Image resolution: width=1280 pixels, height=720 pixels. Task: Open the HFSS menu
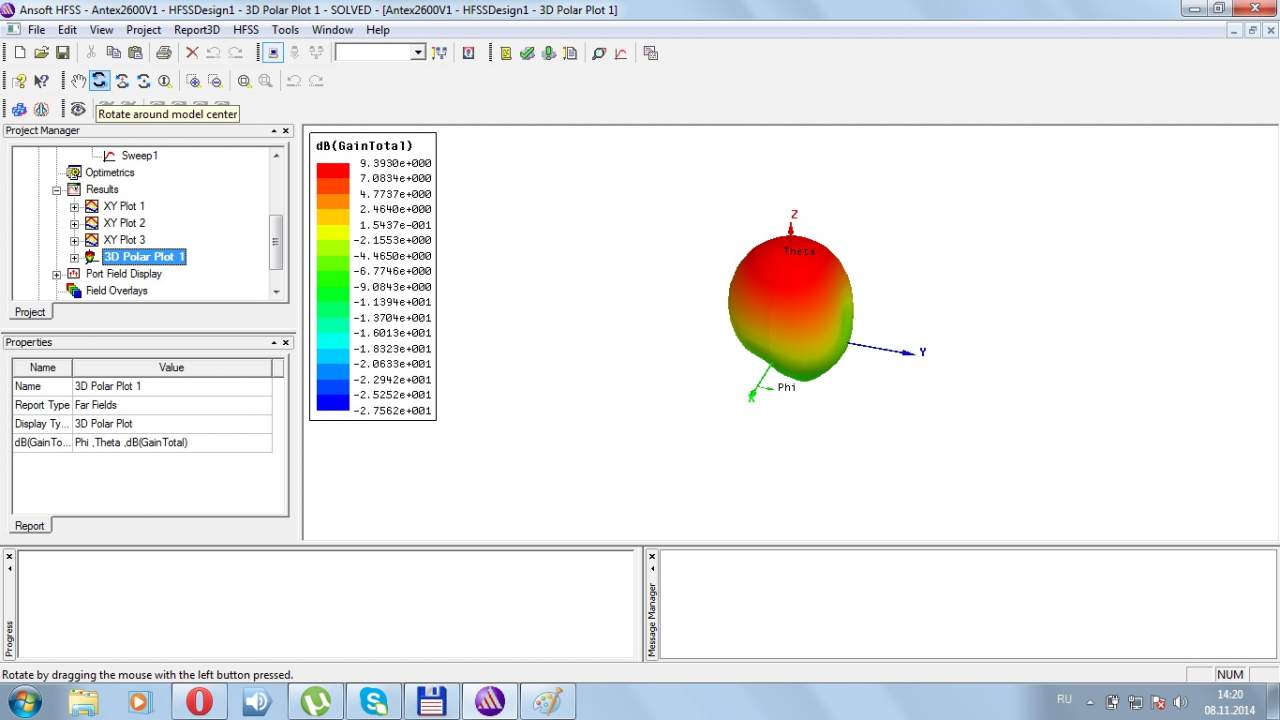[x=245, y=30]
